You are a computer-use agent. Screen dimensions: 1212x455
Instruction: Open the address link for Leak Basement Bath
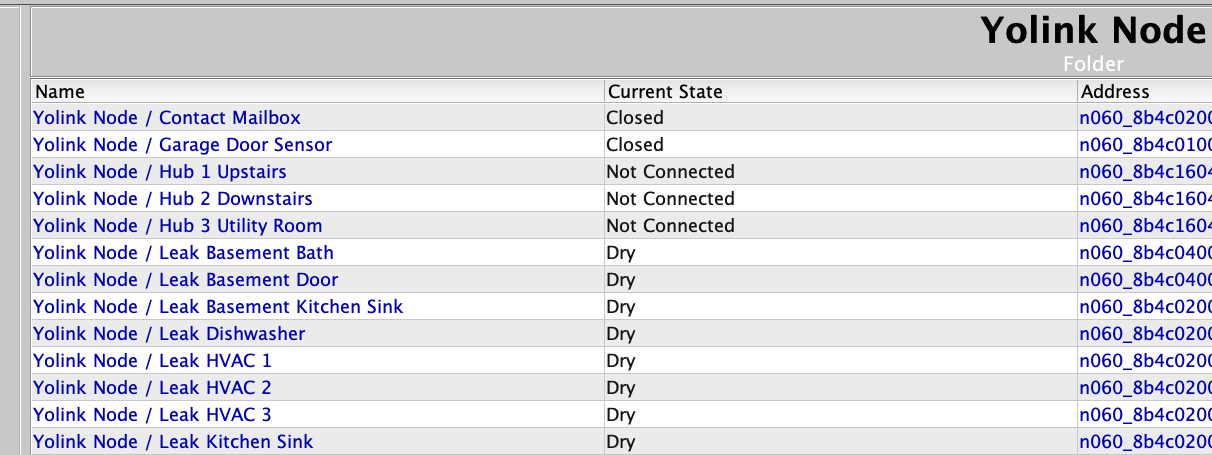1145,253
